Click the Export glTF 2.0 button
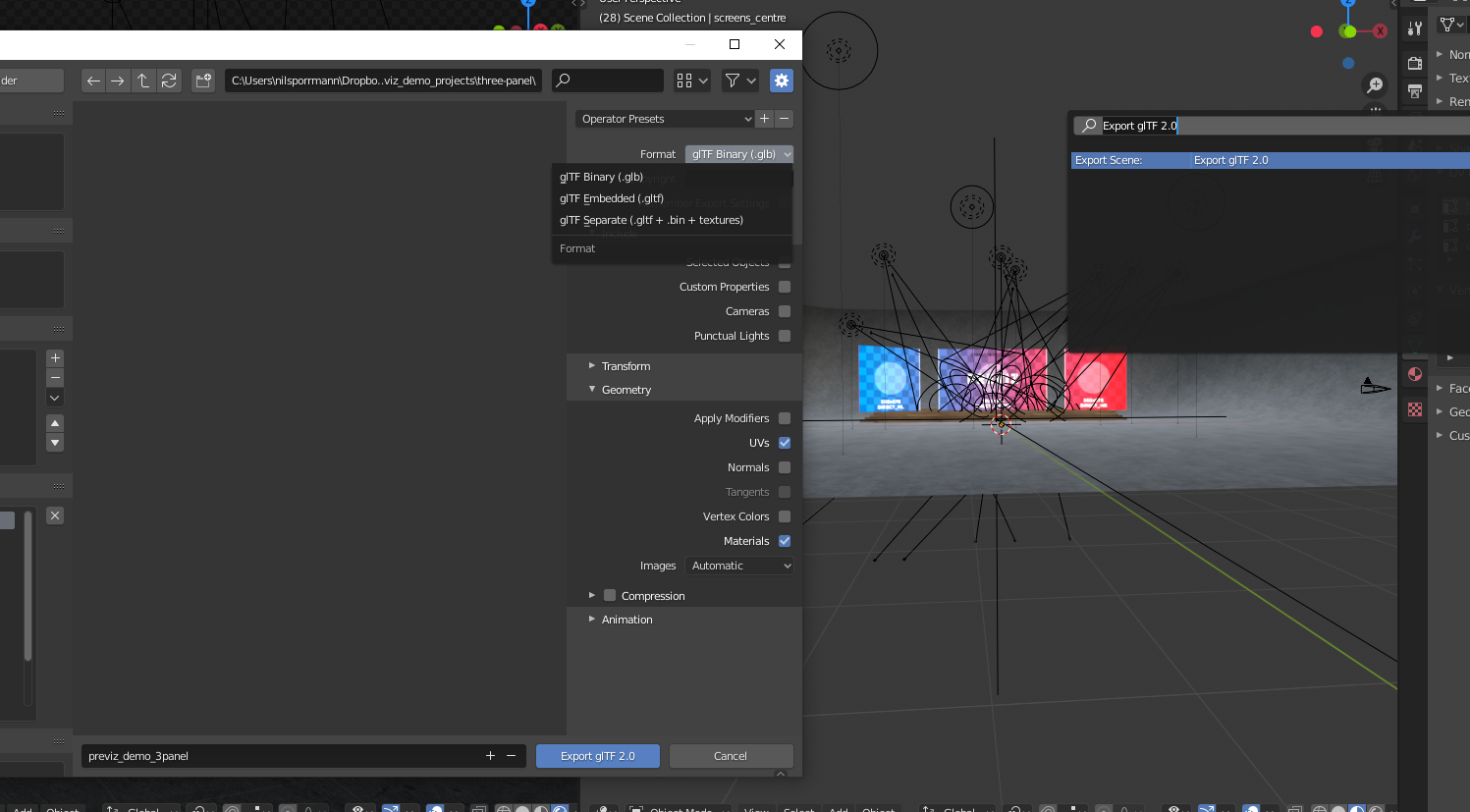The image size is (1470, 812). pyautogui.click(x=598, y=756)
